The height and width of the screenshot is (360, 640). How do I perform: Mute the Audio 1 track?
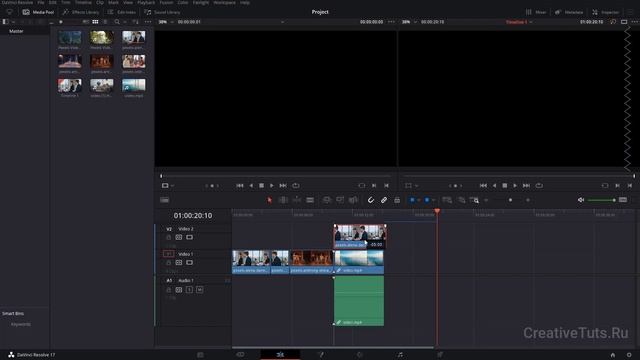click(x=200, y=289)
